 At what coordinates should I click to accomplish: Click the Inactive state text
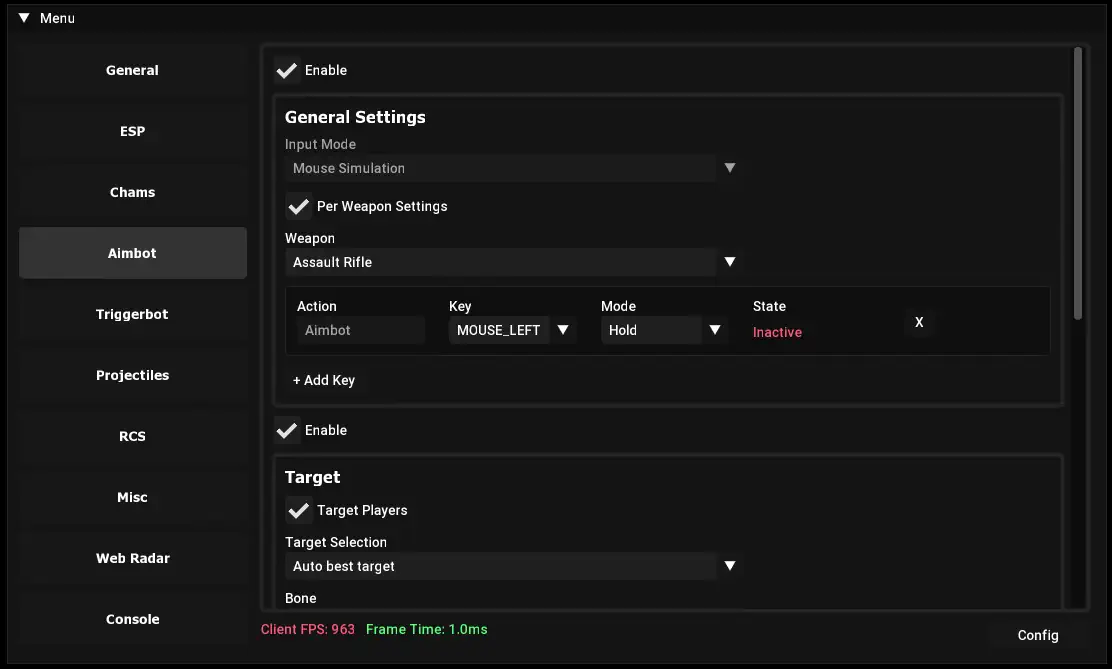pos(777,332)
